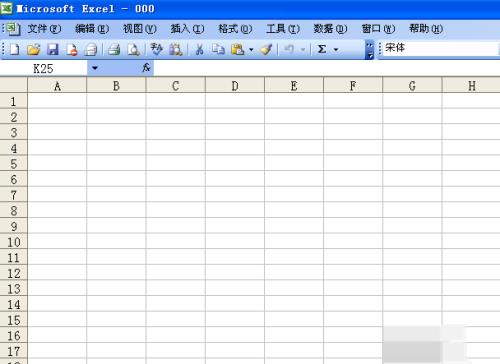500x364 pixels.
Task: Open Print Preview magnifier icon
Action: pos(133,50)
